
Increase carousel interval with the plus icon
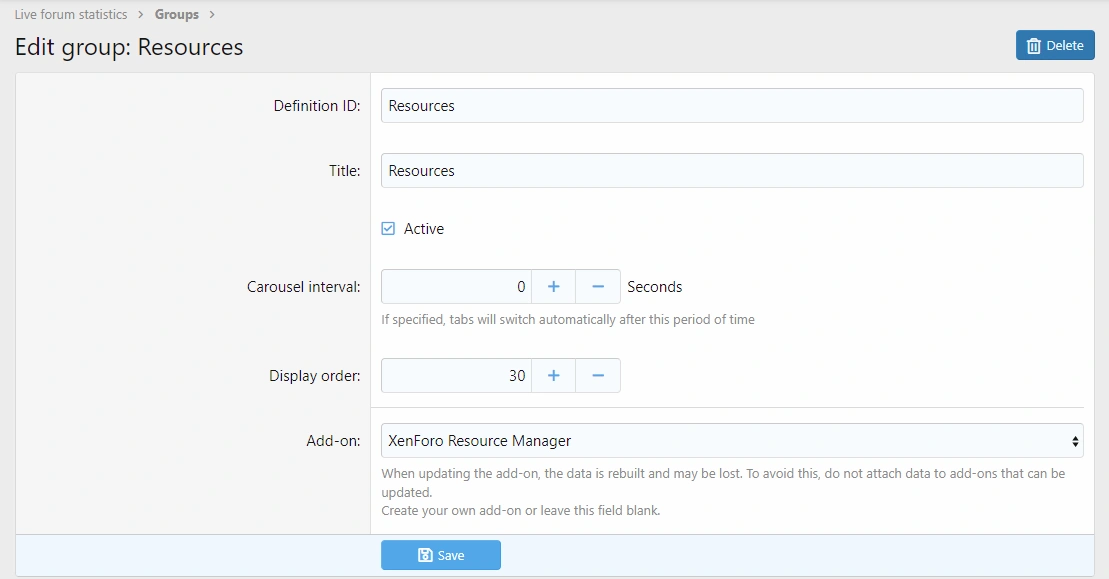[553, 287]
